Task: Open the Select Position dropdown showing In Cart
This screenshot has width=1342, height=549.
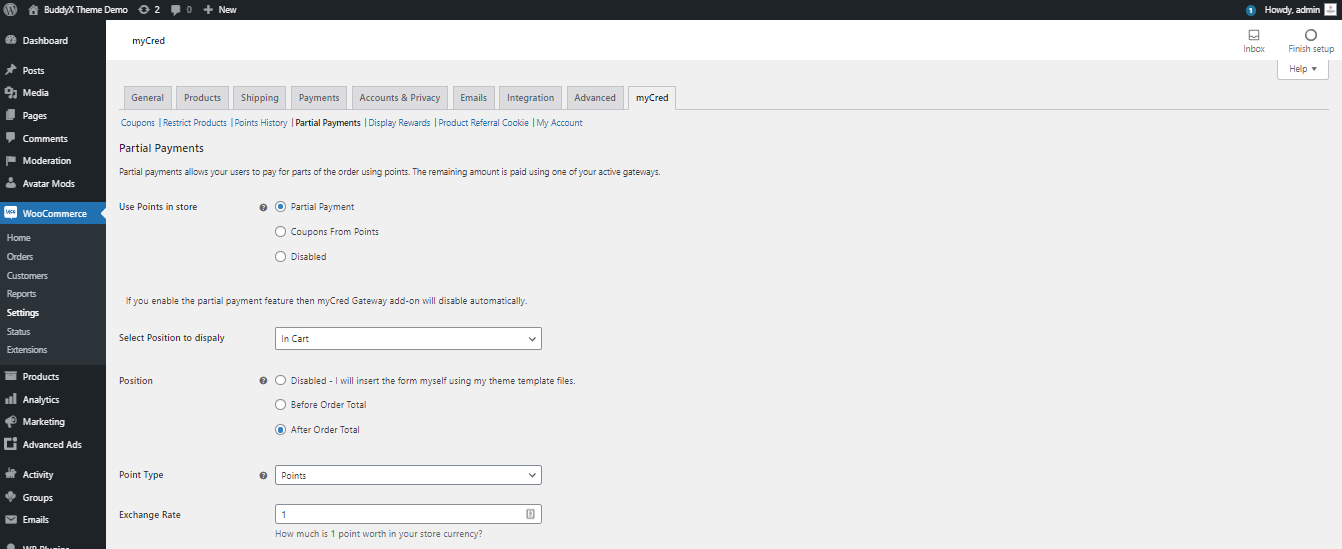Action: pyautogui.click(x=408, y=338)
